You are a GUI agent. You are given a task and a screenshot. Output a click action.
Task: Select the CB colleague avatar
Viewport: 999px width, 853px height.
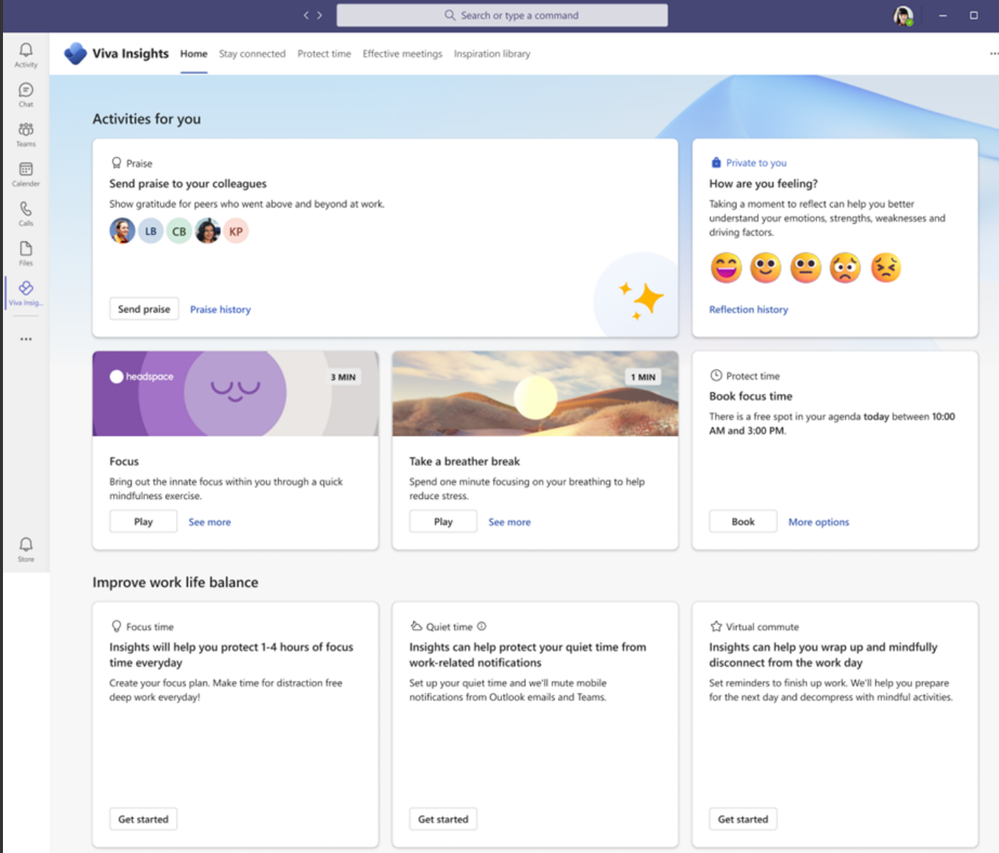[x=179, y=231]
